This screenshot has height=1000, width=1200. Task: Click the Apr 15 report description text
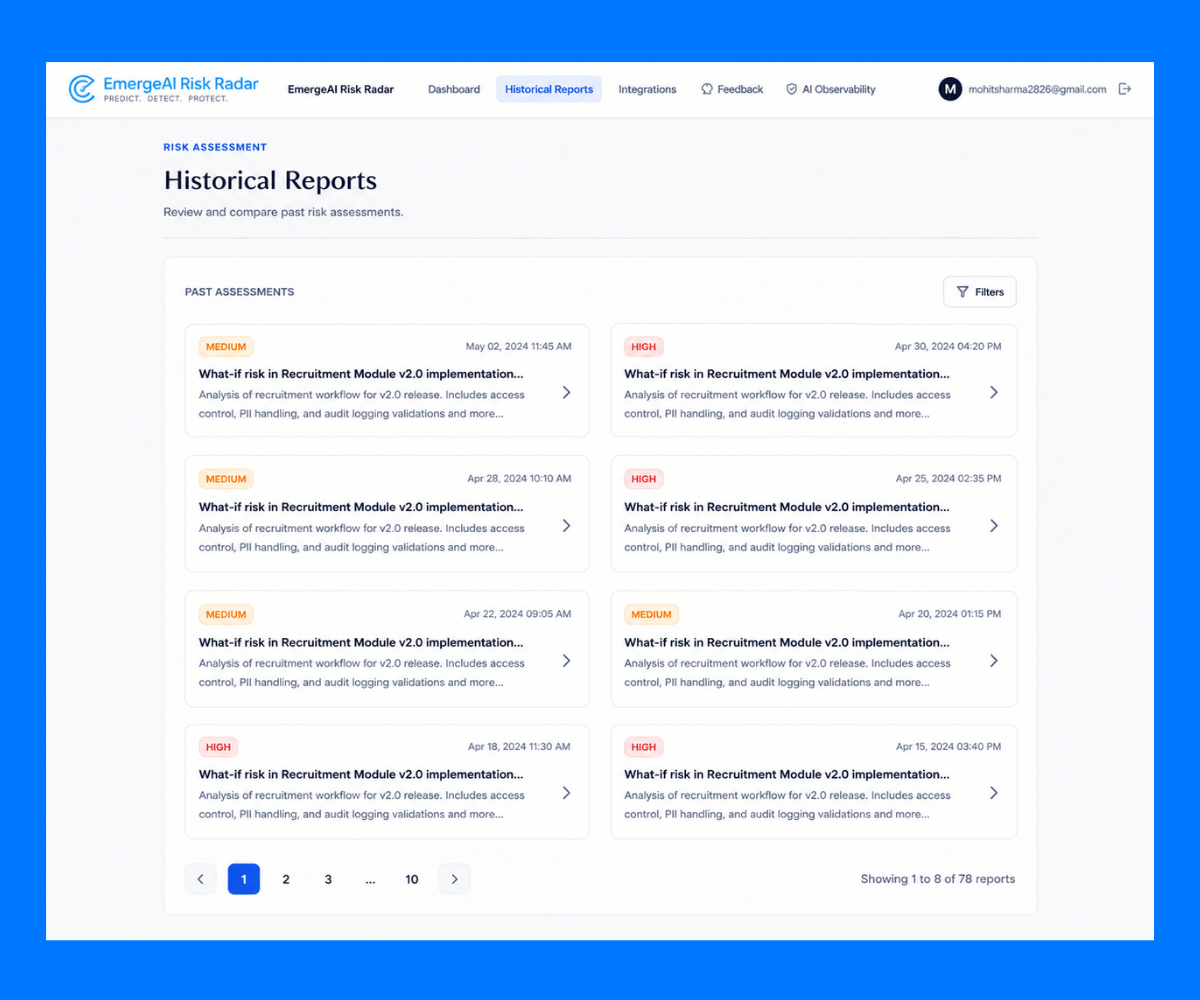pyautogui.click(x=788, y=805)
